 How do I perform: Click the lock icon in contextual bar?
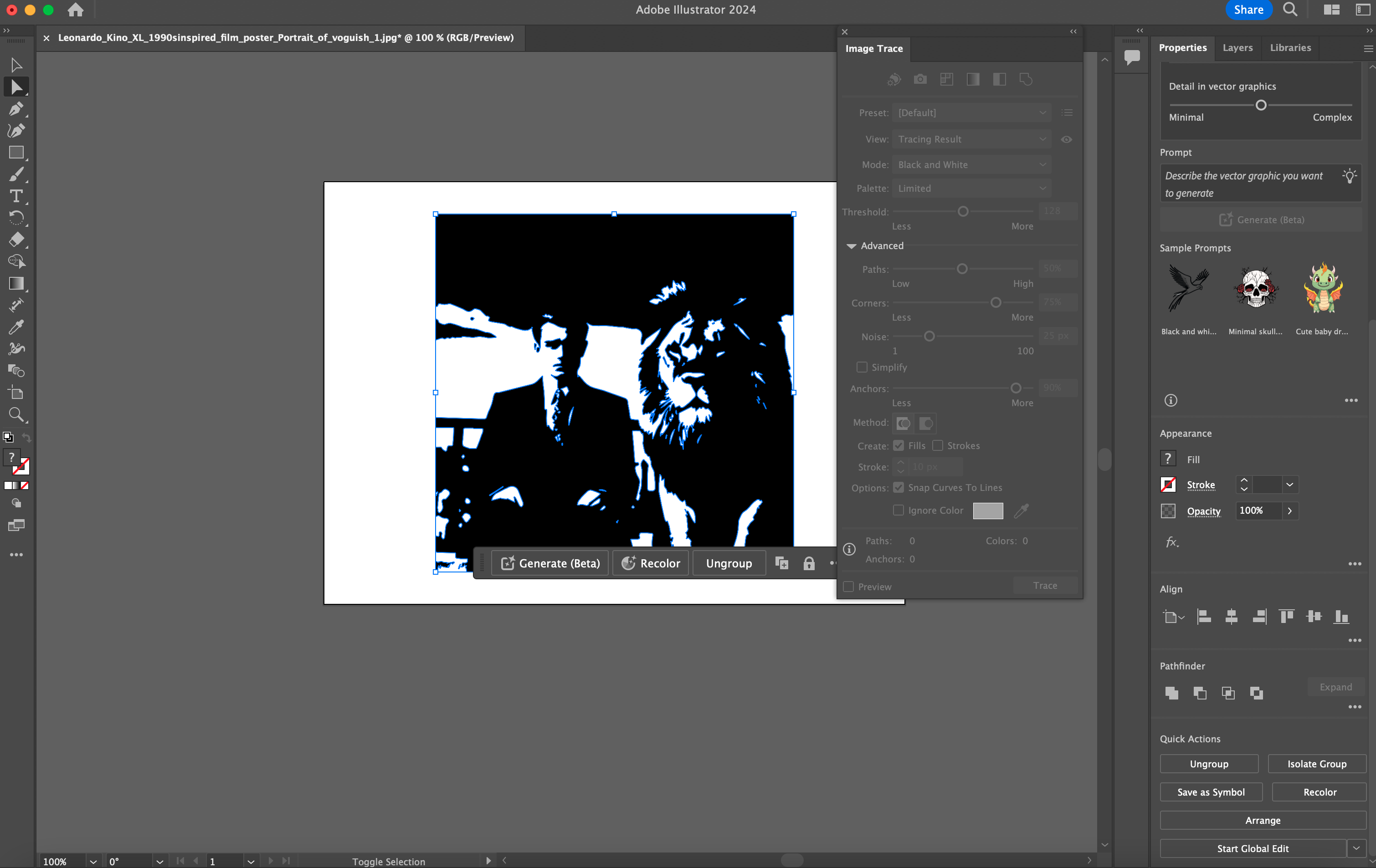(809, 564)
